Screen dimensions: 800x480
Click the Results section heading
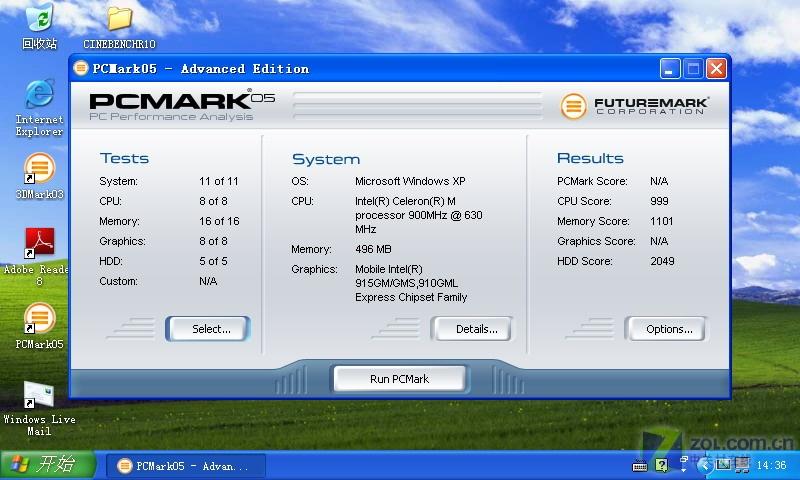click(590, 158)
